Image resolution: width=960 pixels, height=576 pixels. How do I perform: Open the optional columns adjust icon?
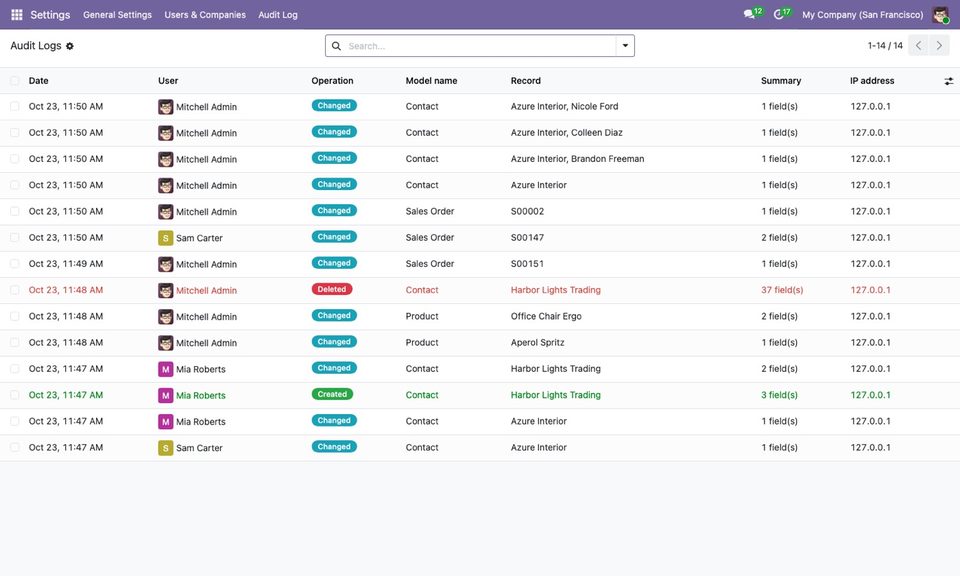click(948, 81)
